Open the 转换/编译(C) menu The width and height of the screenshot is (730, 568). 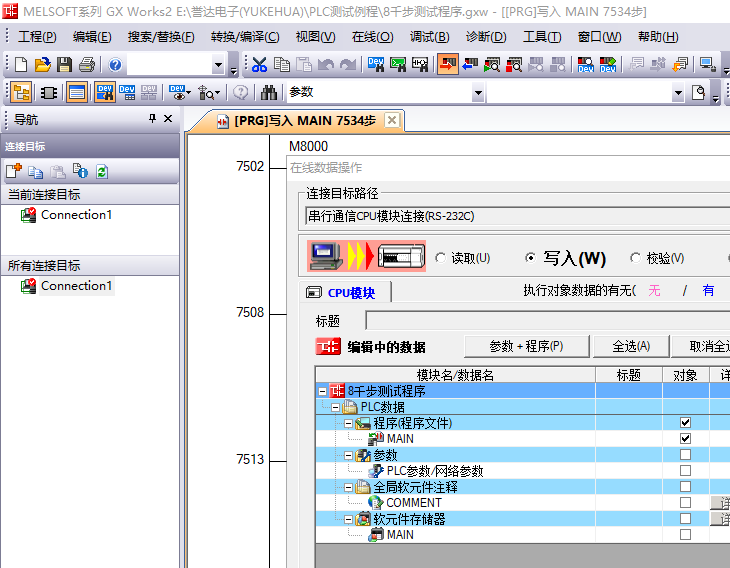coord(245,37)
